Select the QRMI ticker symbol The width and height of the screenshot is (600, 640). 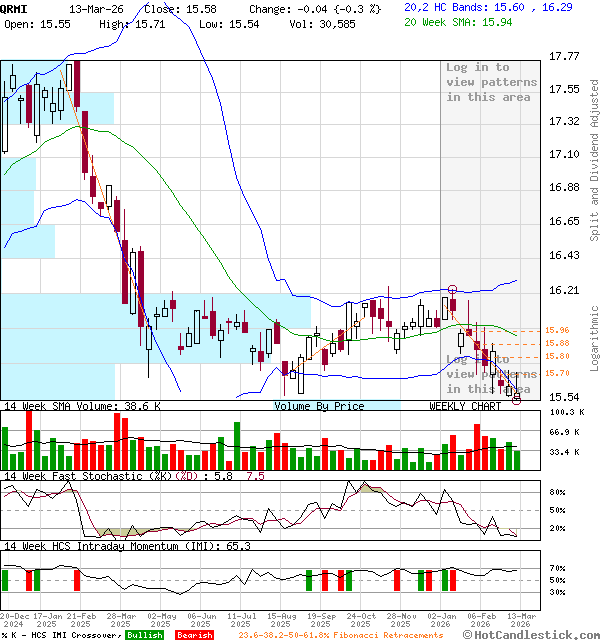tap(15, 8)
